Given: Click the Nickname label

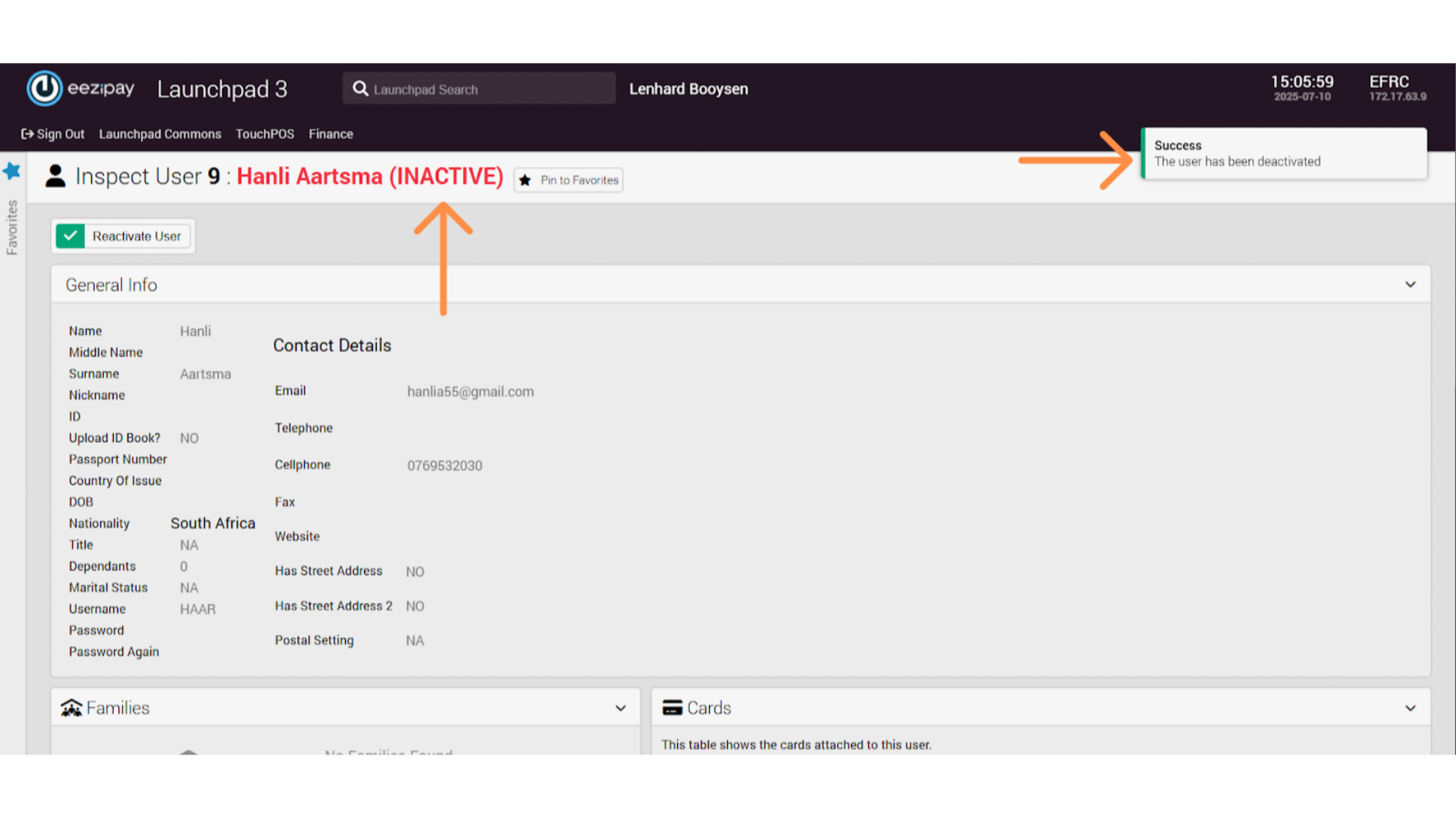Looking at the screenshot, I should click(97, 395).
